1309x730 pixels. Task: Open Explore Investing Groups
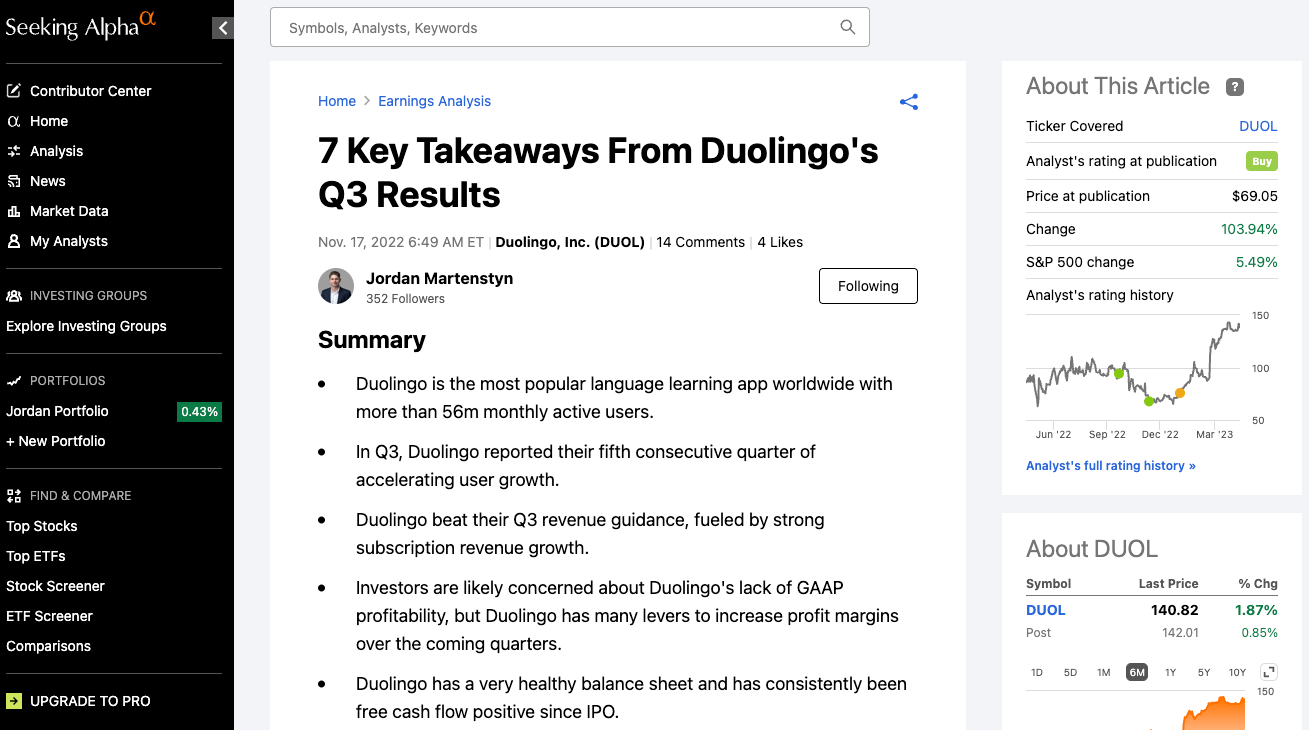point(86,326)
